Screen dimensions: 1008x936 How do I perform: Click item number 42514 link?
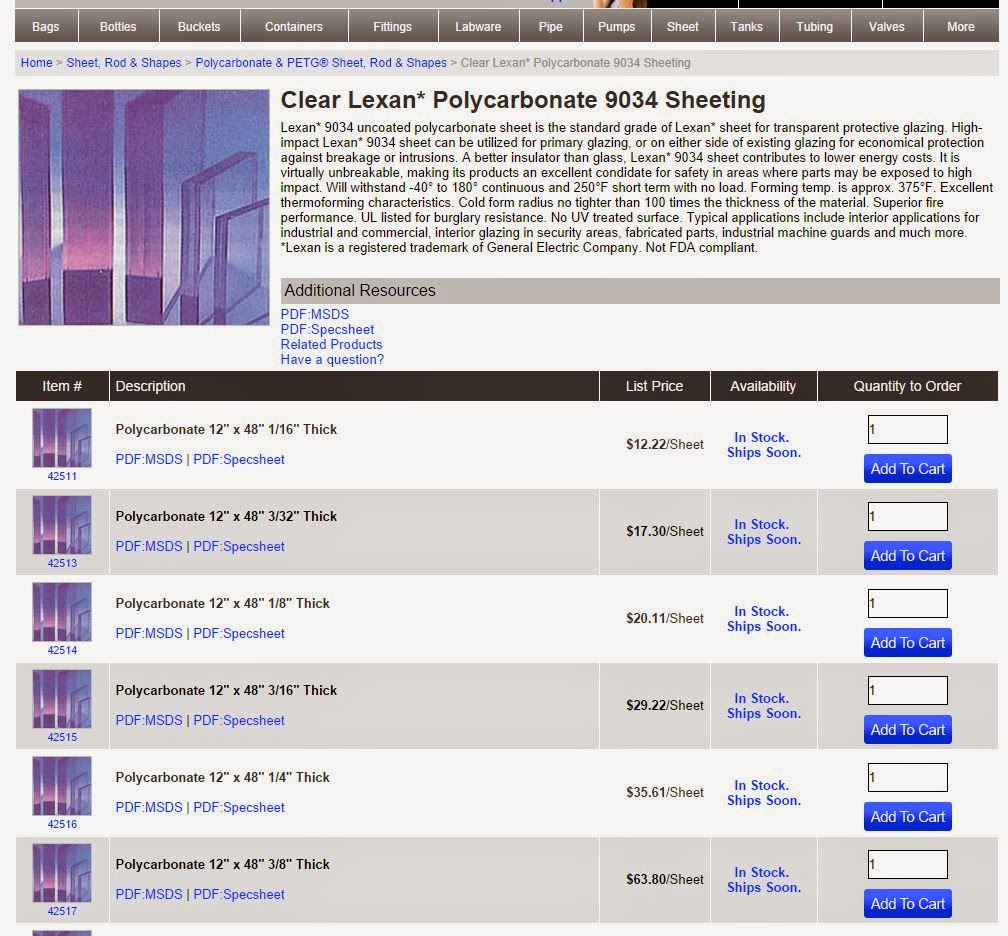click(x=62, y=650)
